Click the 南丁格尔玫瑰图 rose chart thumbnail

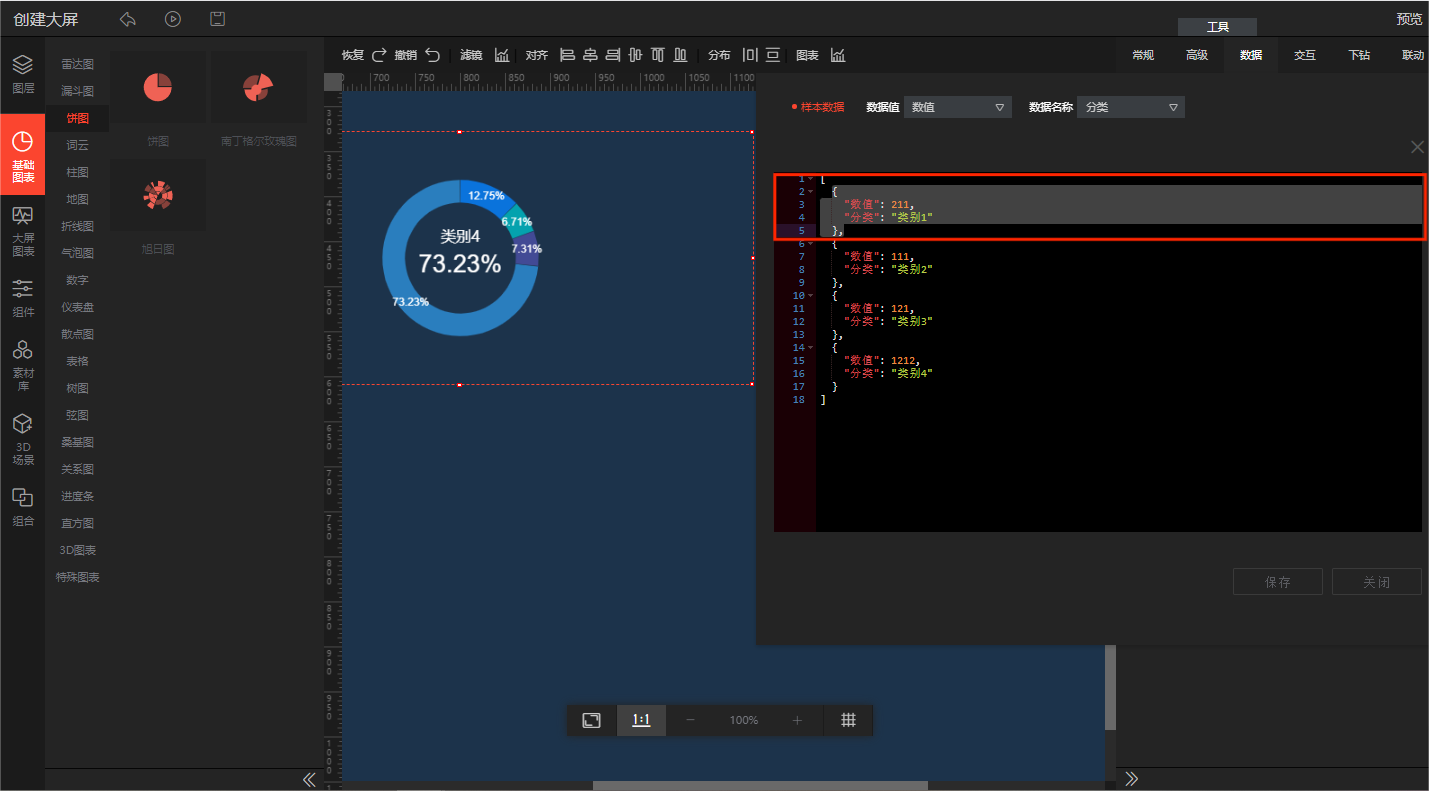point(259,88)
